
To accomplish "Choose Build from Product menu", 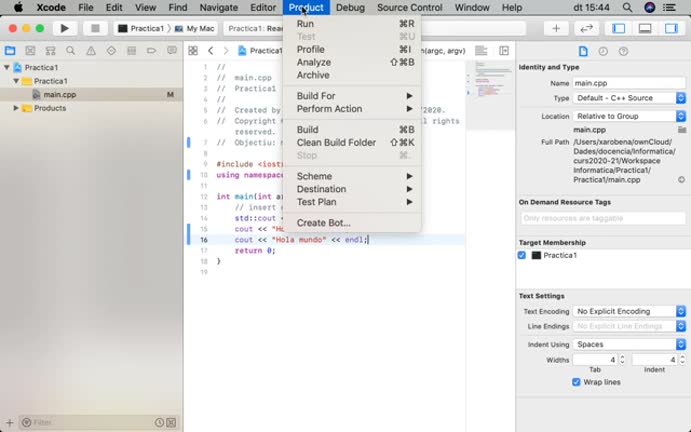I will 352,130.
